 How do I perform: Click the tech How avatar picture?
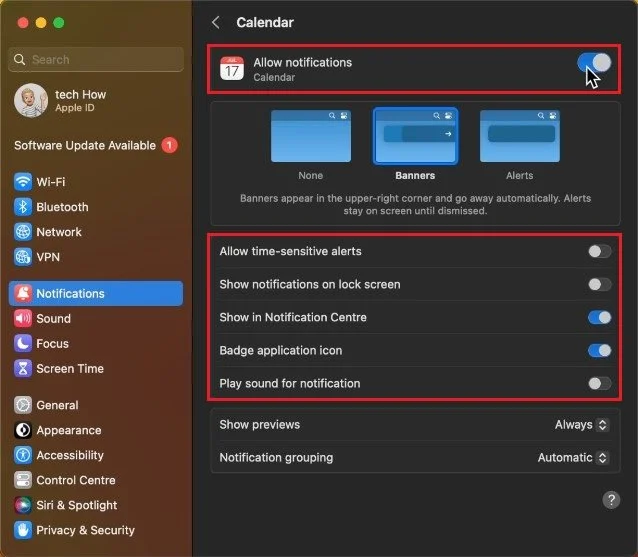[31, 100]
